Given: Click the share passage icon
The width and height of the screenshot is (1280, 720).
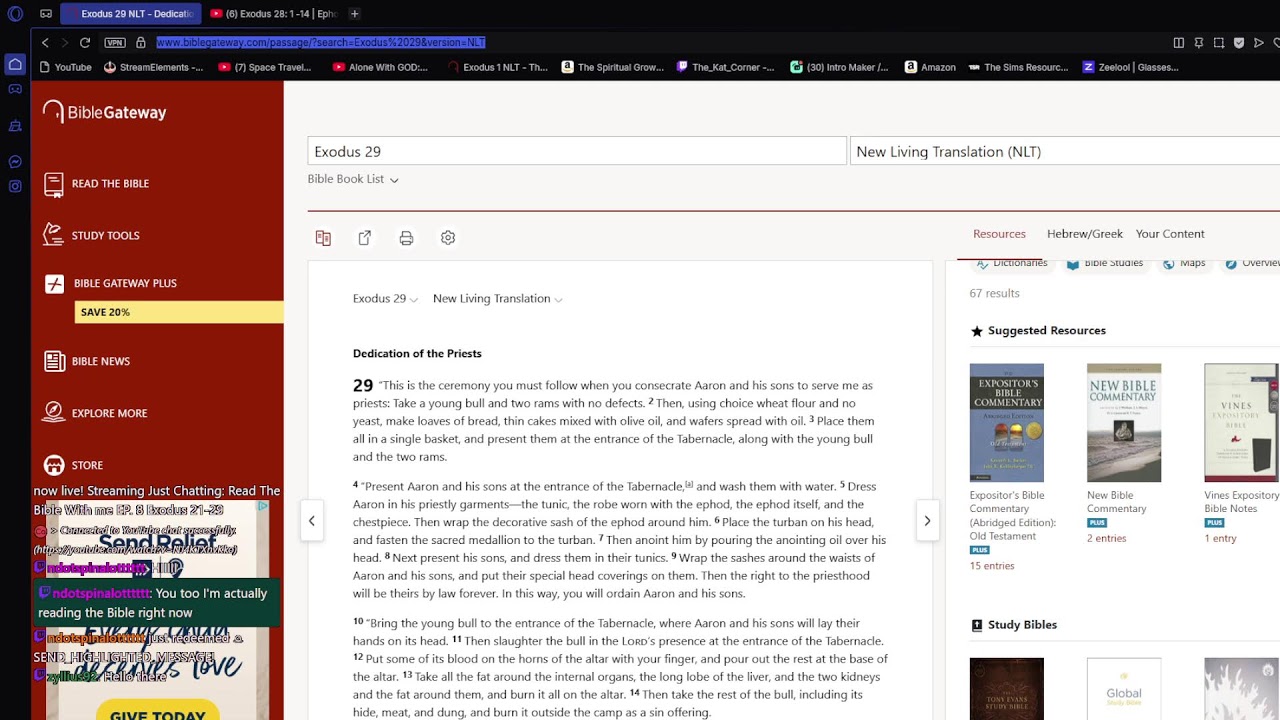Looking at the screenshot, I should (365, 238).
